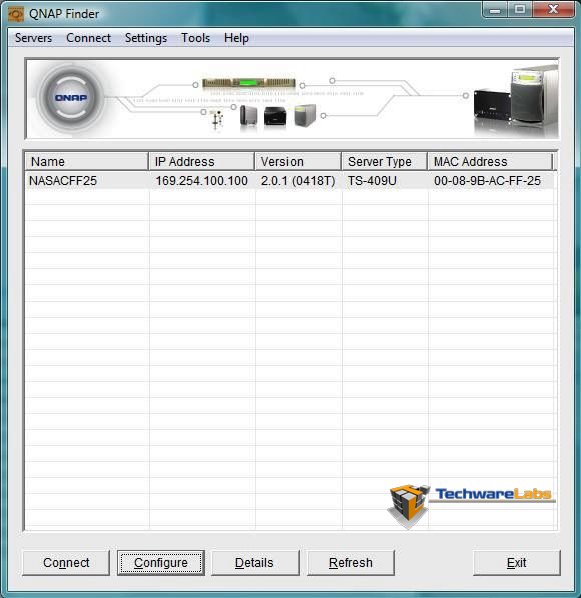Sort by Name column header

[87, 161]
